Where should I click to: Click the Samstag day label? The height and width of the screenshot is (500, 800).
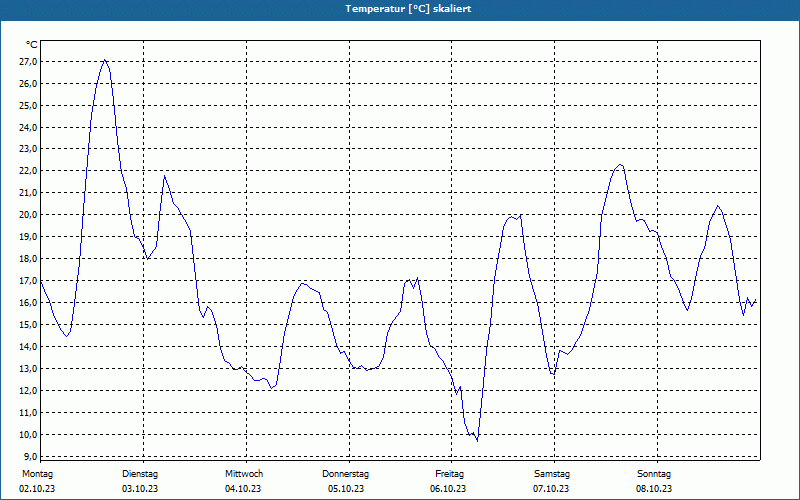click(x=552, y=474)
